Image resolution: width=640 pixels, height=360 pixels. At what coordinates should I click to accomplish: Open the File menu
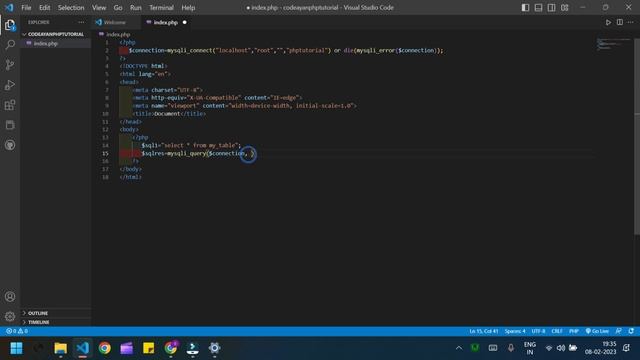(x=26, y=8)
